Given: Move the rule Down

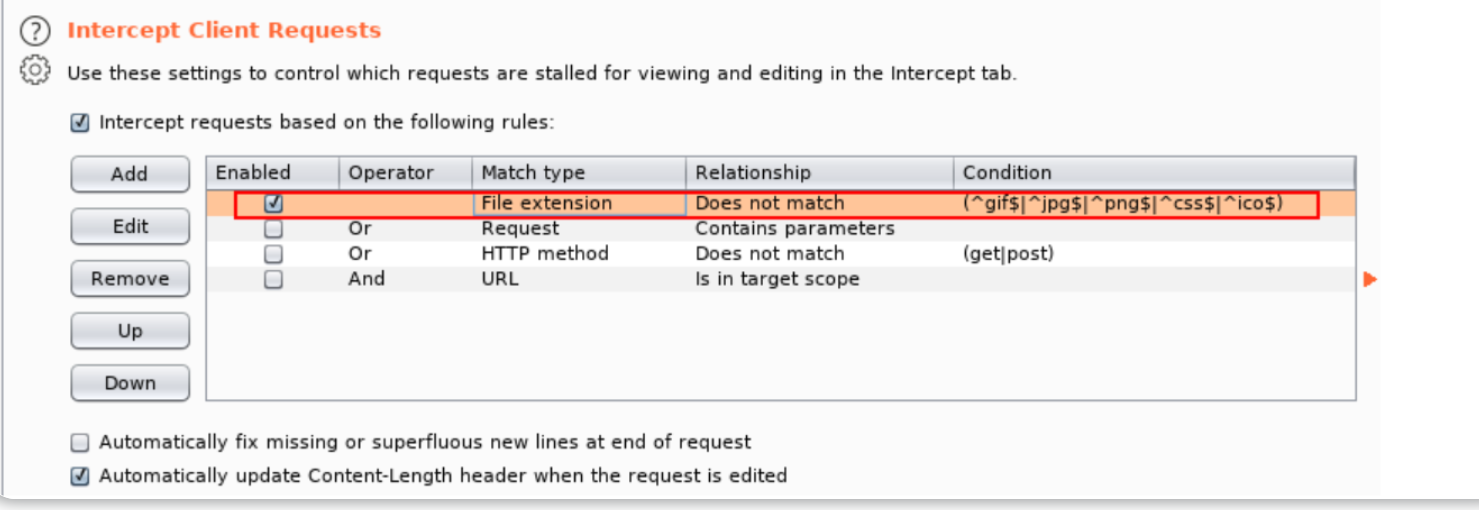Looking at the screenshot, I should click(129, 383).
